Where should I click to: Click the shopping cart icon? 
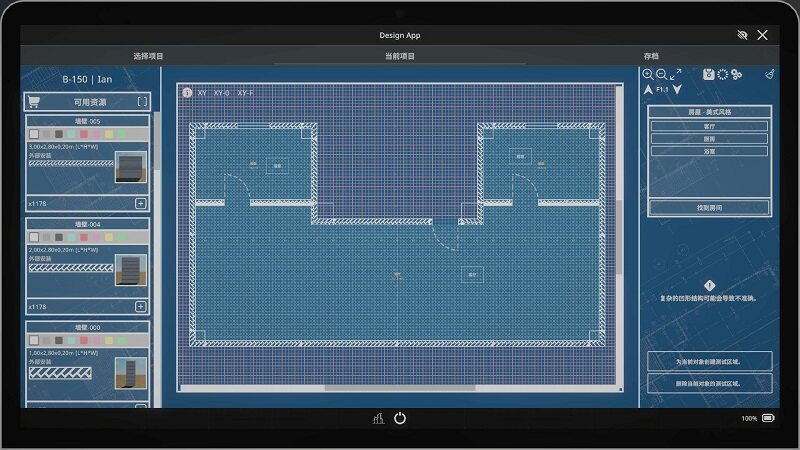(34, 102)
